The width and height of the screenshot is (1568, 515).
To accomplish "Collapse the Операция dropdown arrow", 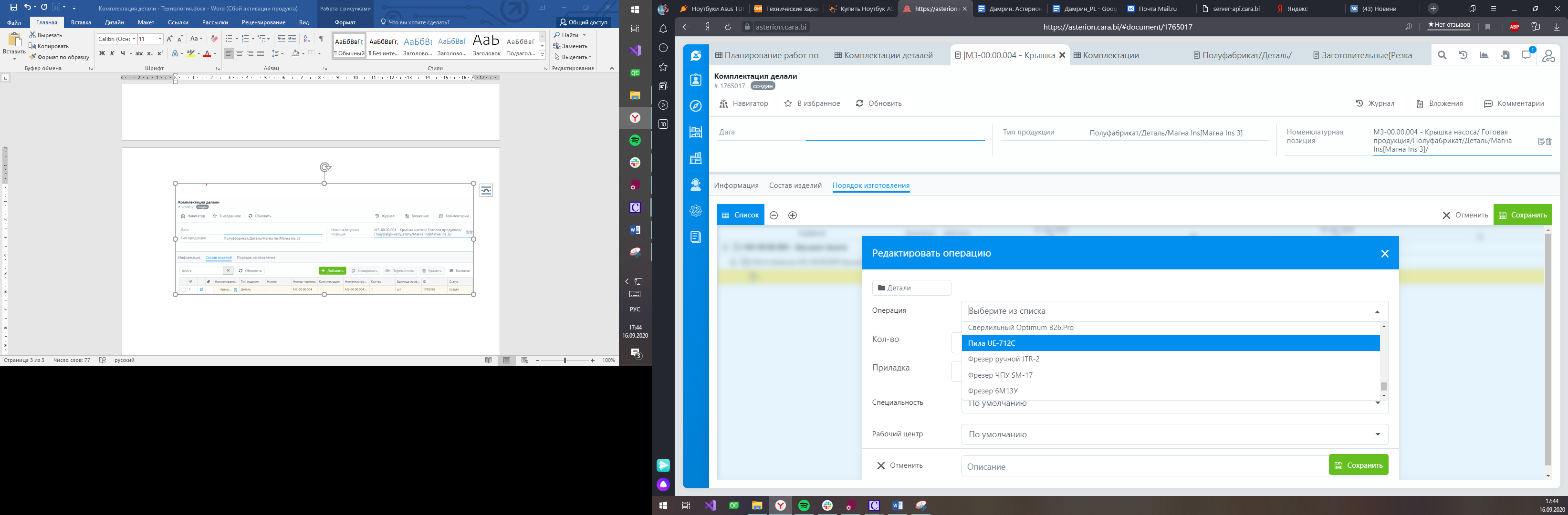I will point(1377,312).
